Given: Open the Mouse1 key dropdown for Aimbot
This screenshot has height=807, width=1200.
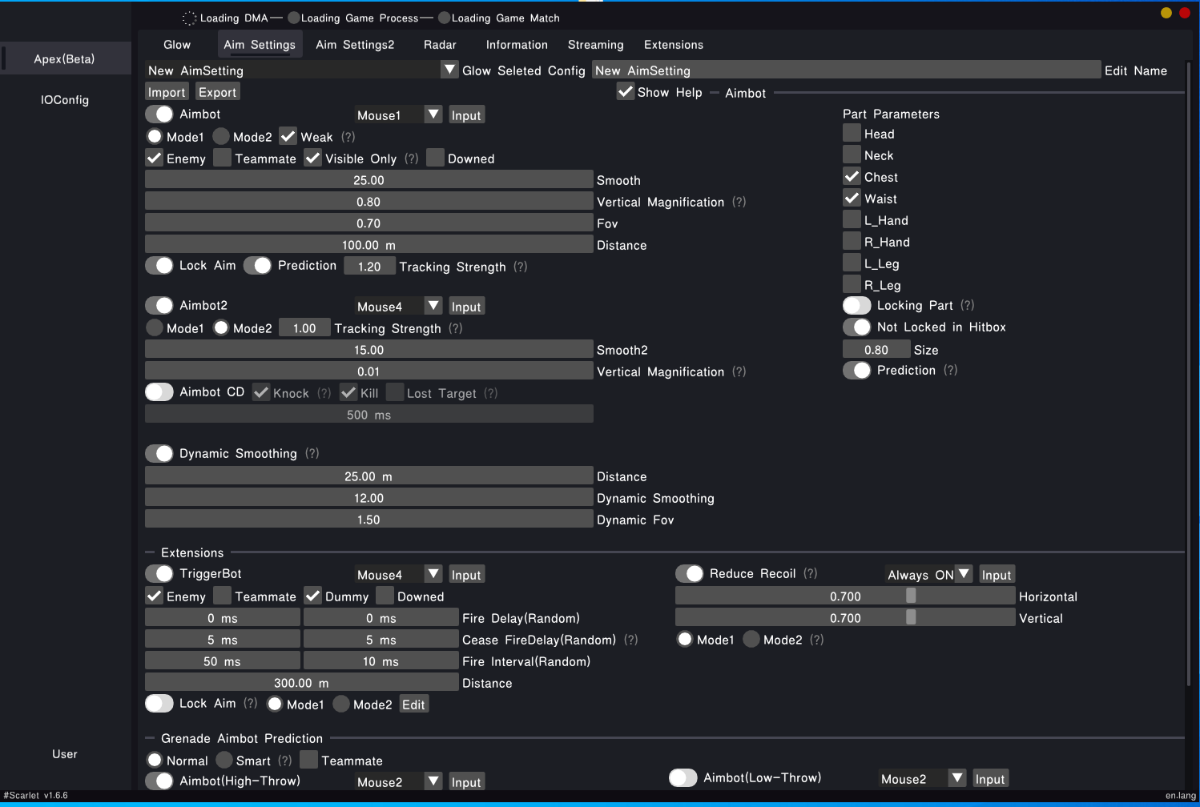Looking at the screenshot, I should [432, 115].
